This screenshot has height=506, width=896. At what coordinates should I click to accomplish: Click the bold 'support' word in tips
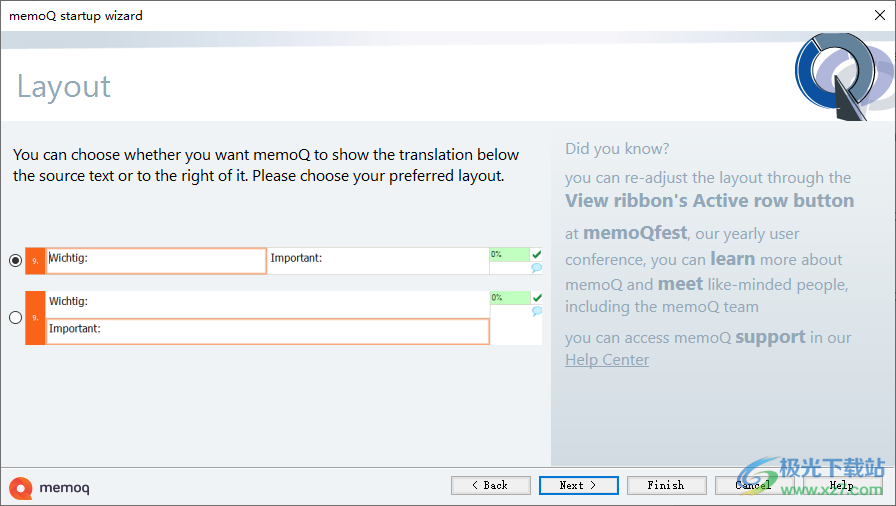coord(770,337)
